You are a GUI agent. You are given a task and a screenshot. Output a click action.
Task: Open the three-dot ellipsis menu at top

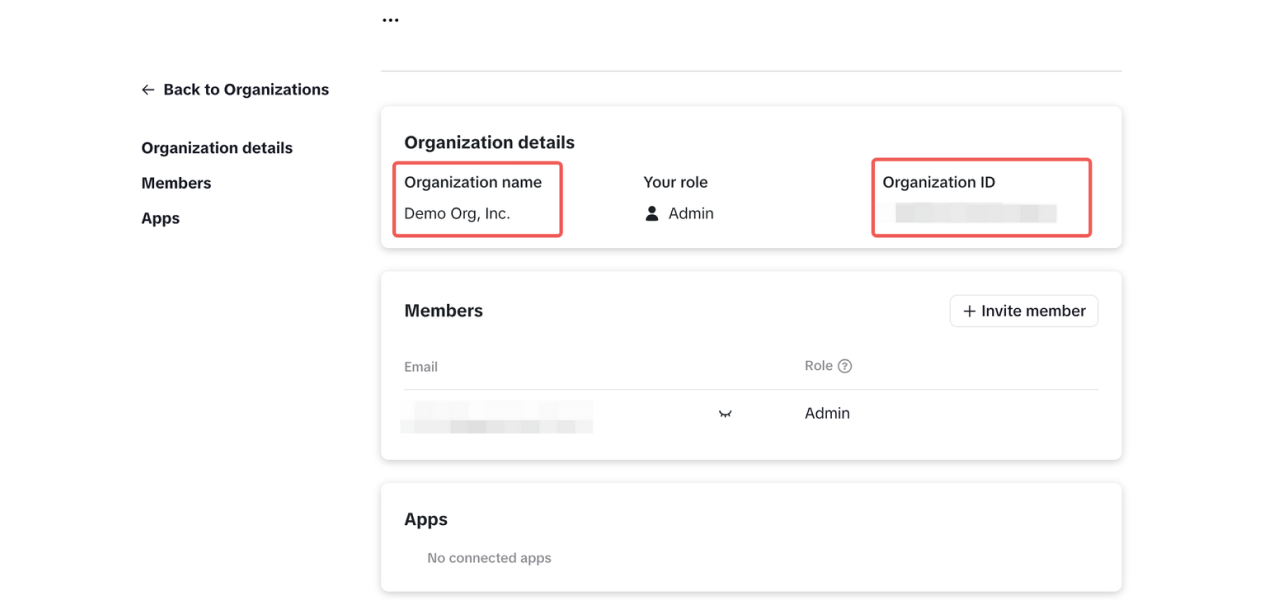pos(390,20)
